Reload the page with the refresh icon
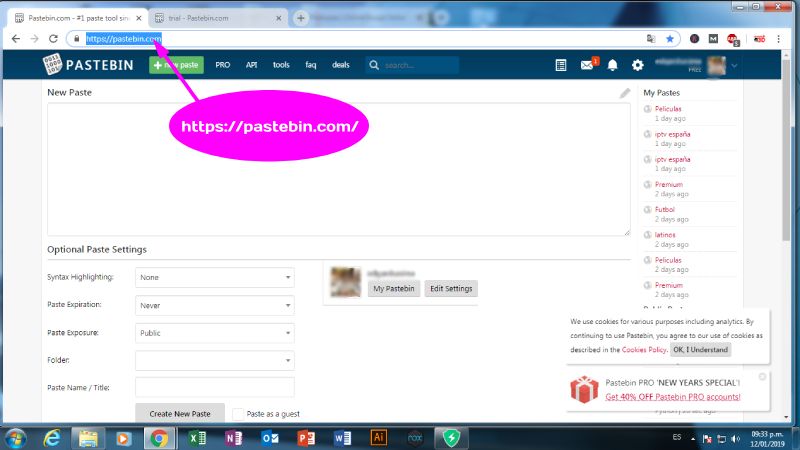The image size is (800, 450). pyautogui.click(x=53, y=38)
